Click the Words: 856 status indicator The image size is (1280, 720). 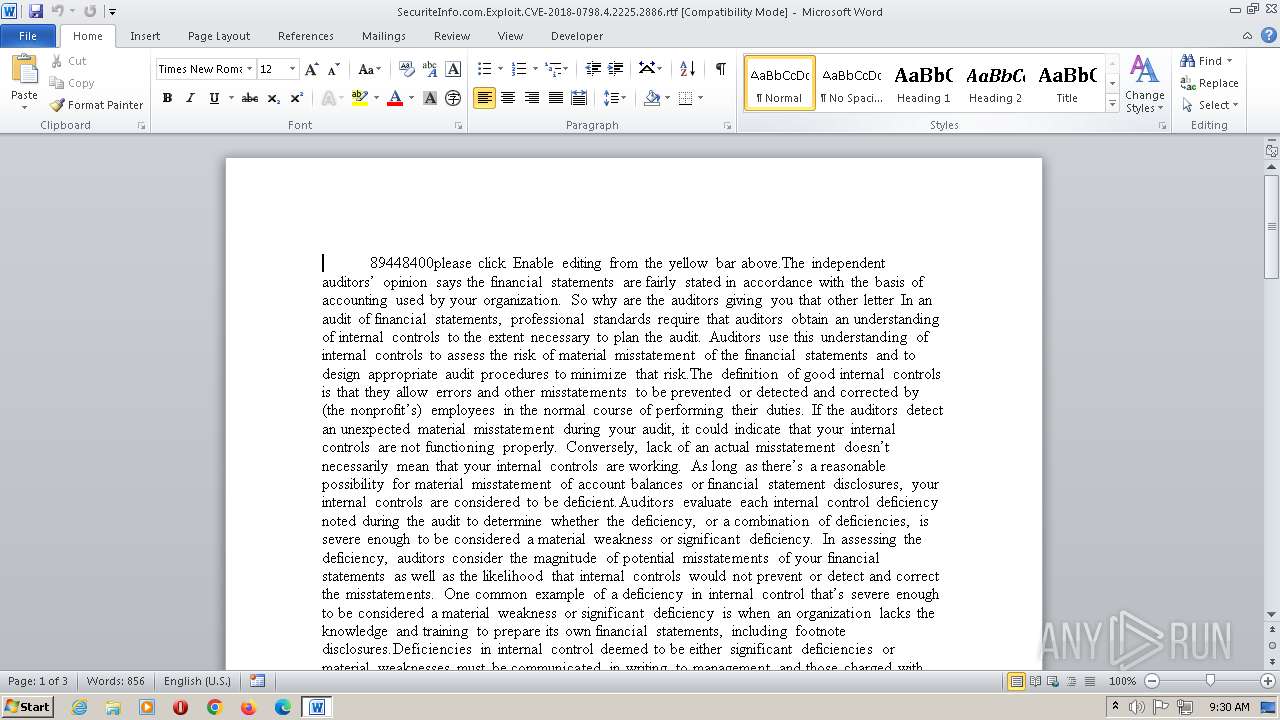116,681
